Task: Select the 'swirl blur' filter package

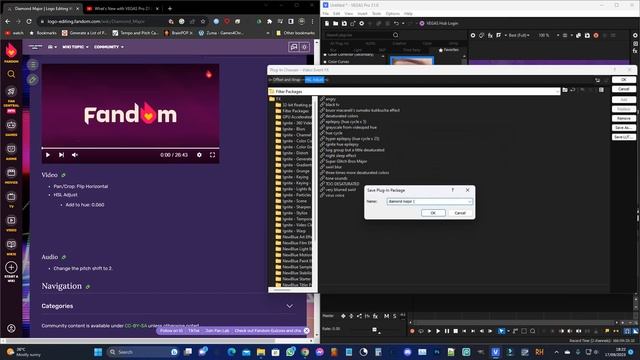Action: pyautogui.click(x=331, y=167)
